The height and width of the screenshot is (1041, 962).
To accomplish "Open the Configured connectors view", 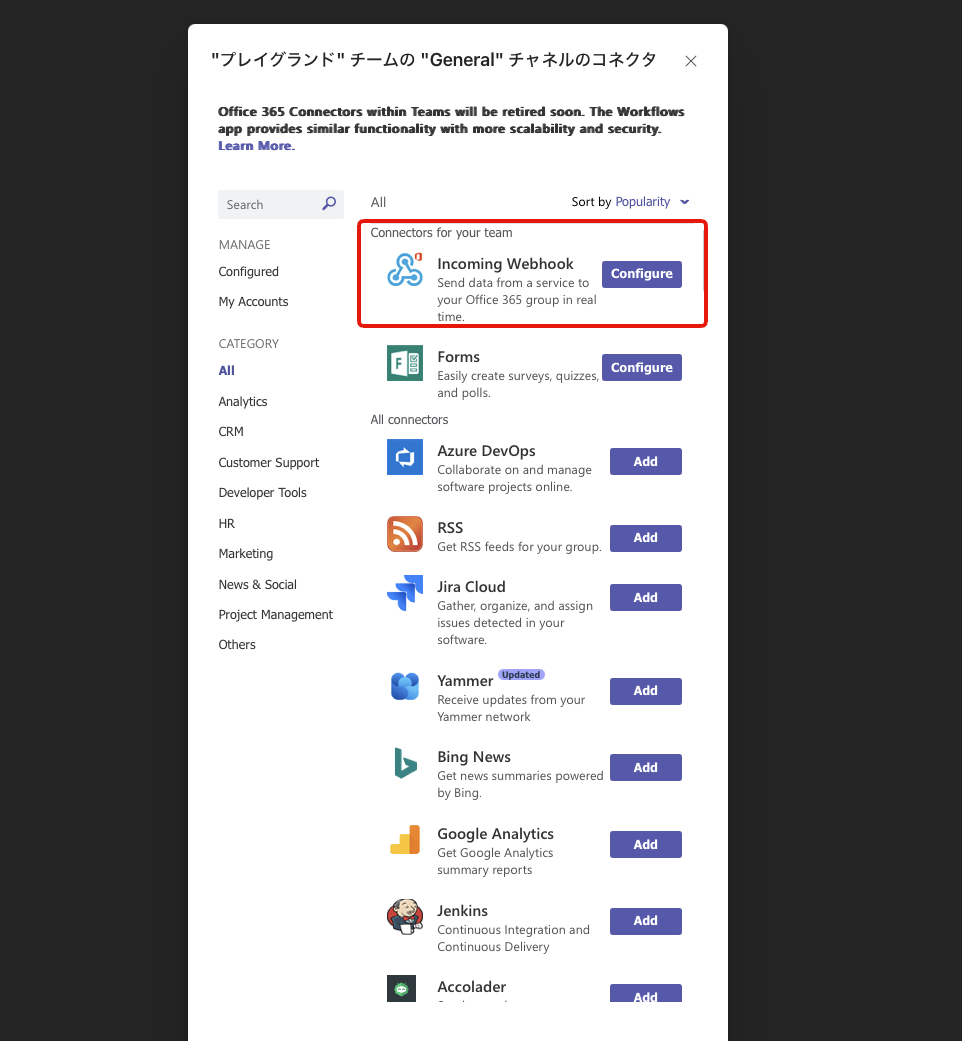I will pos(248,272).
